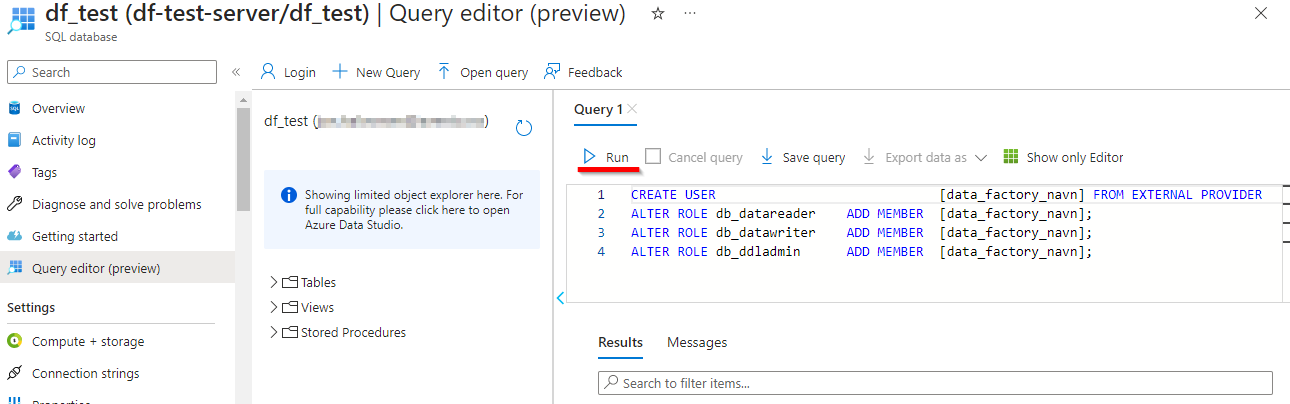Click the refresh object explorer icon
The width and height of the screenshot is (1290, 404).
click(x=523, y=128)
